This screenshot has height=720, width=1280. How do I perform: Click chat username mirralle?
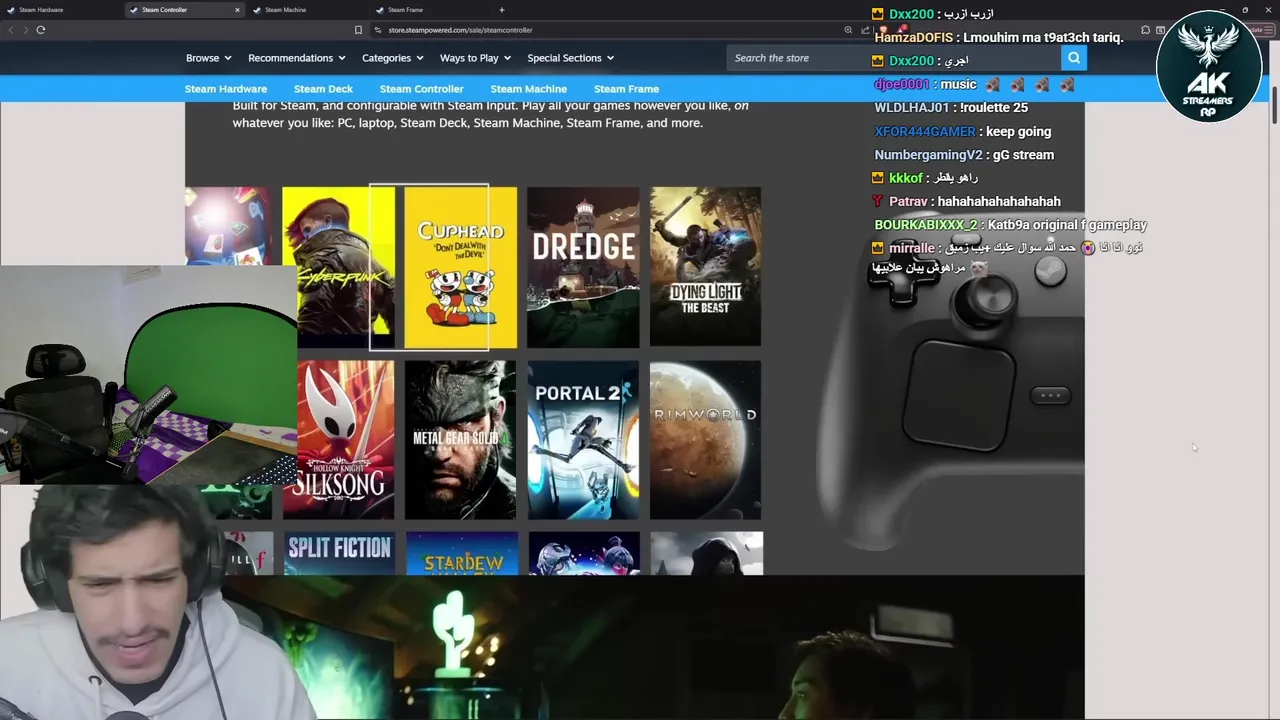coord(912,248)
